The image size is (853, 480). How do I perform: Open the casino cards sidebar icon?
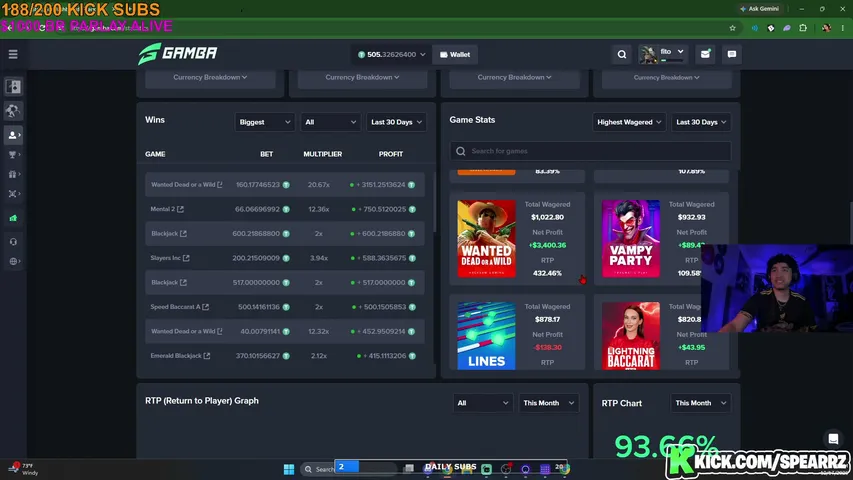[x=13, y=87]
